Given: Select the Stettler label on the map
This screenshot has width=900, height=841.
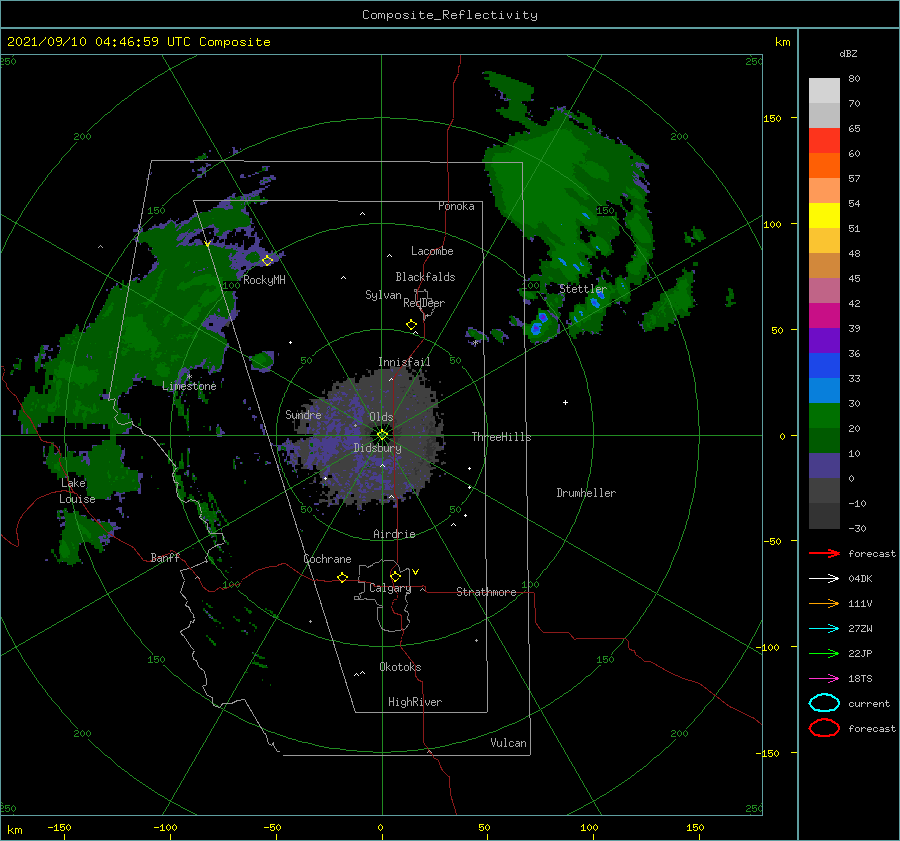Looking at the screenshot, I should point(583,289).
